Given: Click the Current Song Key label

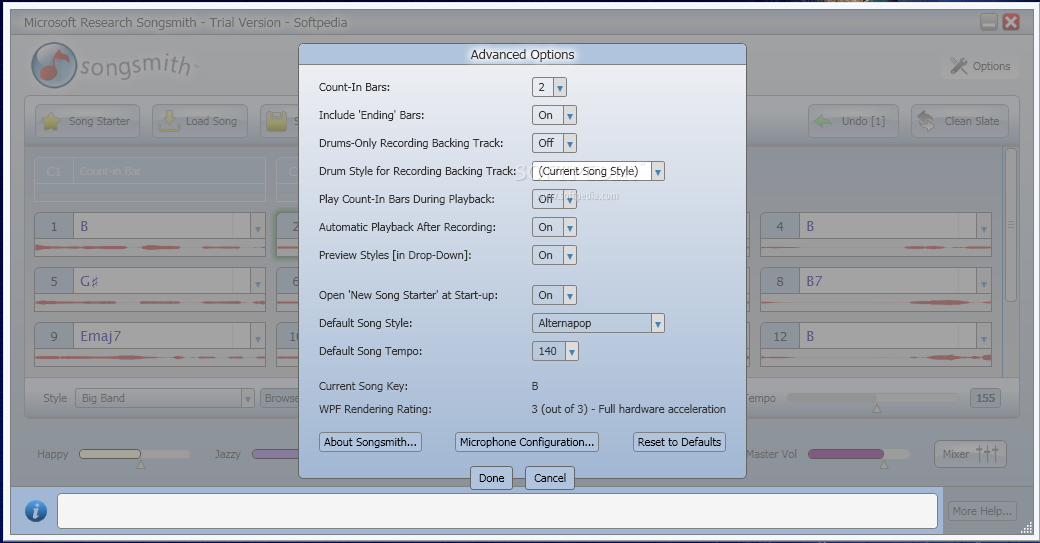Looking at the screenshot, I should pos(363,387).
